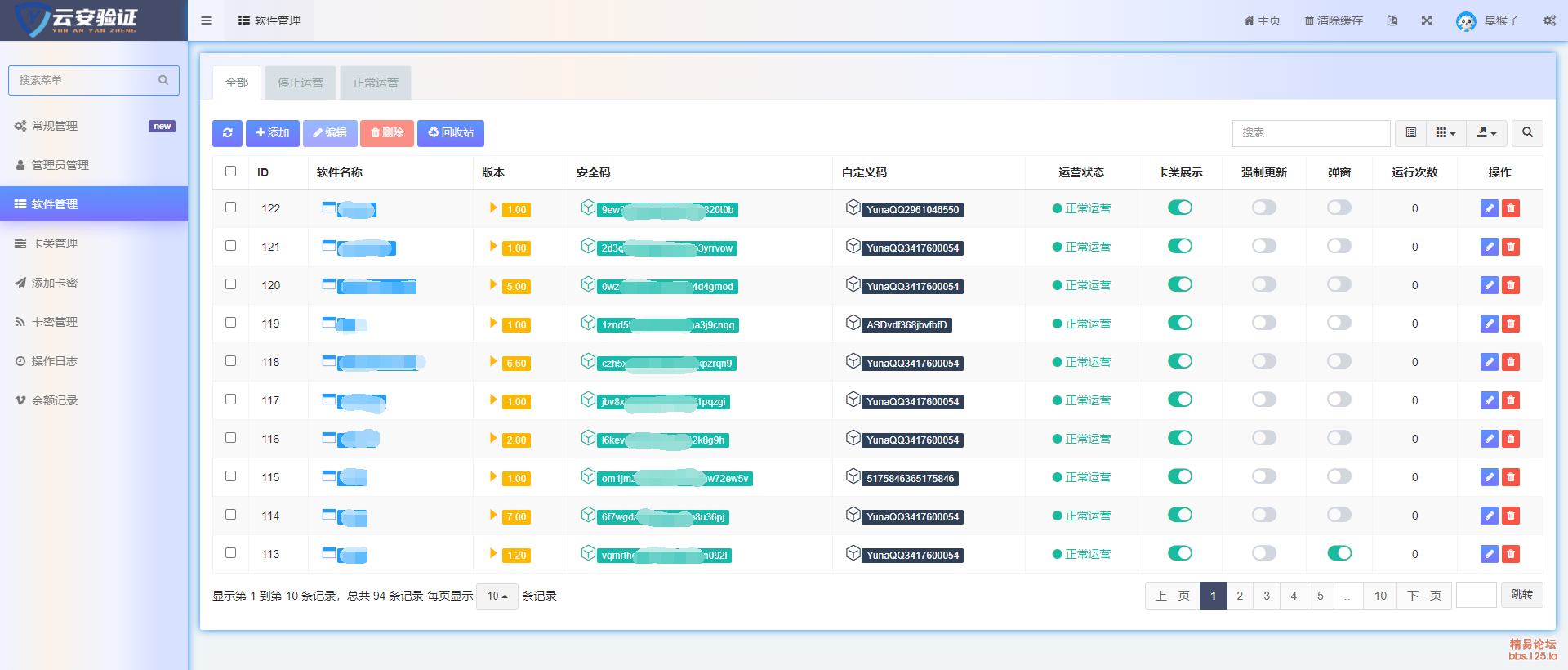Disable card display toggle for ID 117
The height and width of the screenshot is (670, 1568).
point(1179,400)
